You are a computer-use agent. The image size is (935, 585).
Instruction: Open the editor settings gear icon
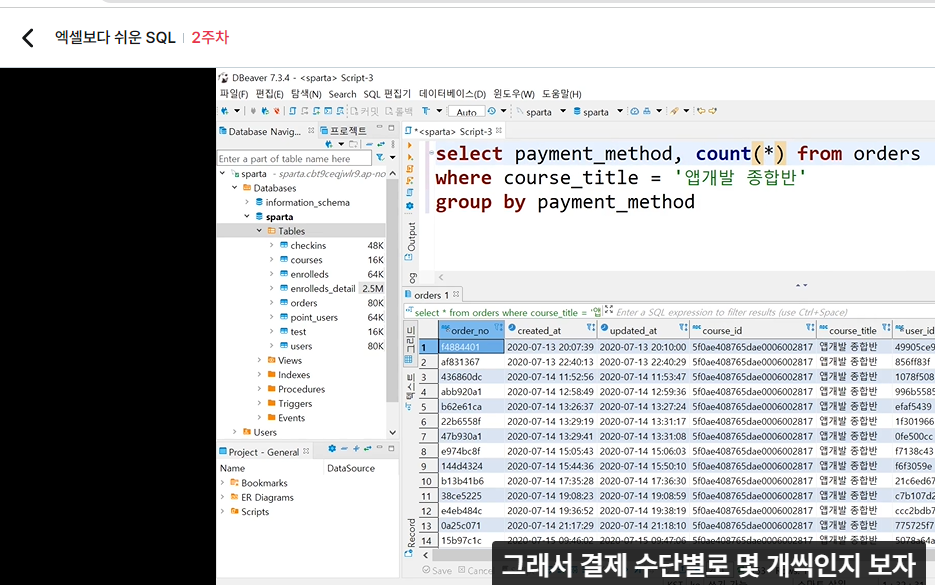click(410, 206)
